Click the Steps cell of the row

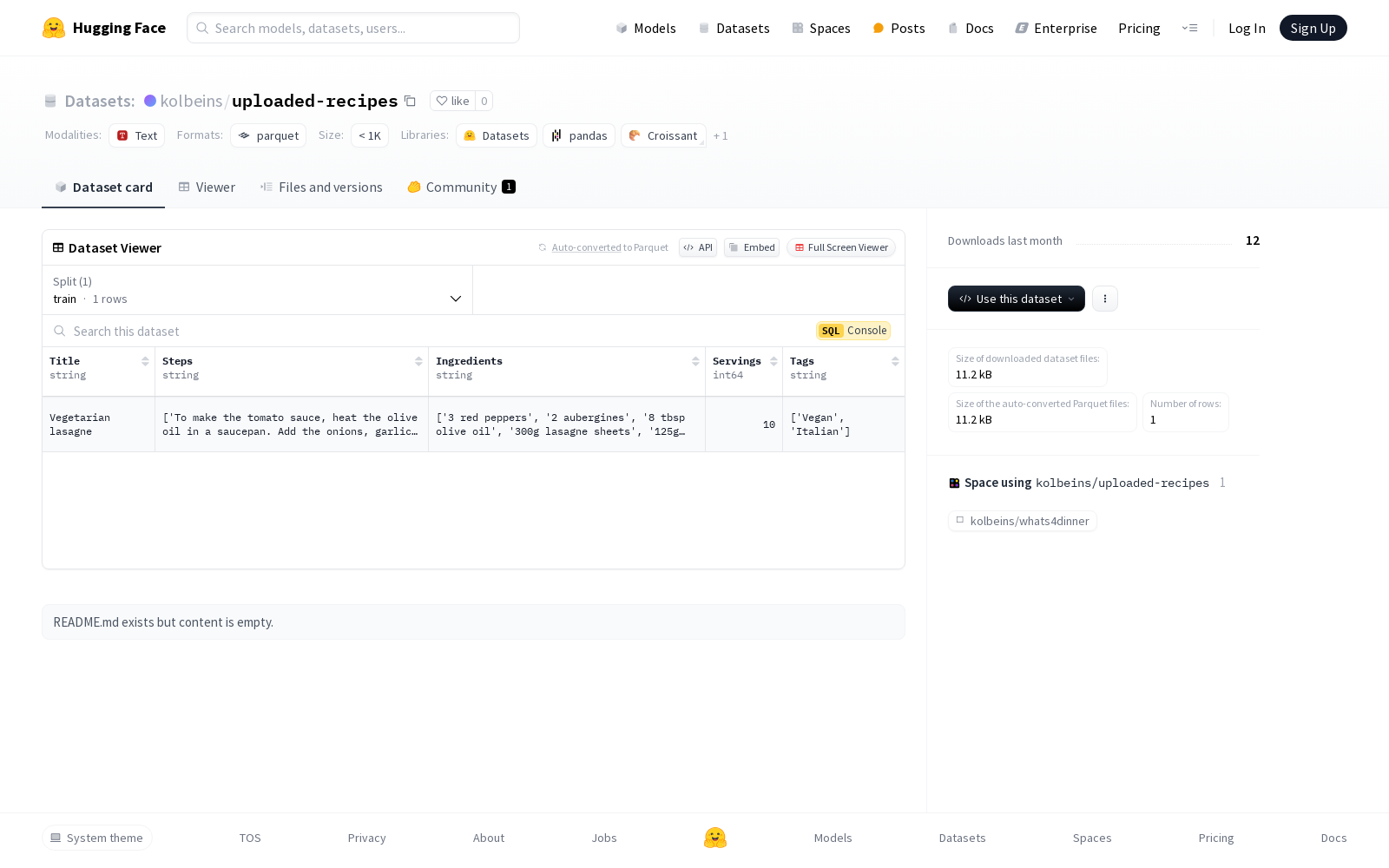point(292,424)
